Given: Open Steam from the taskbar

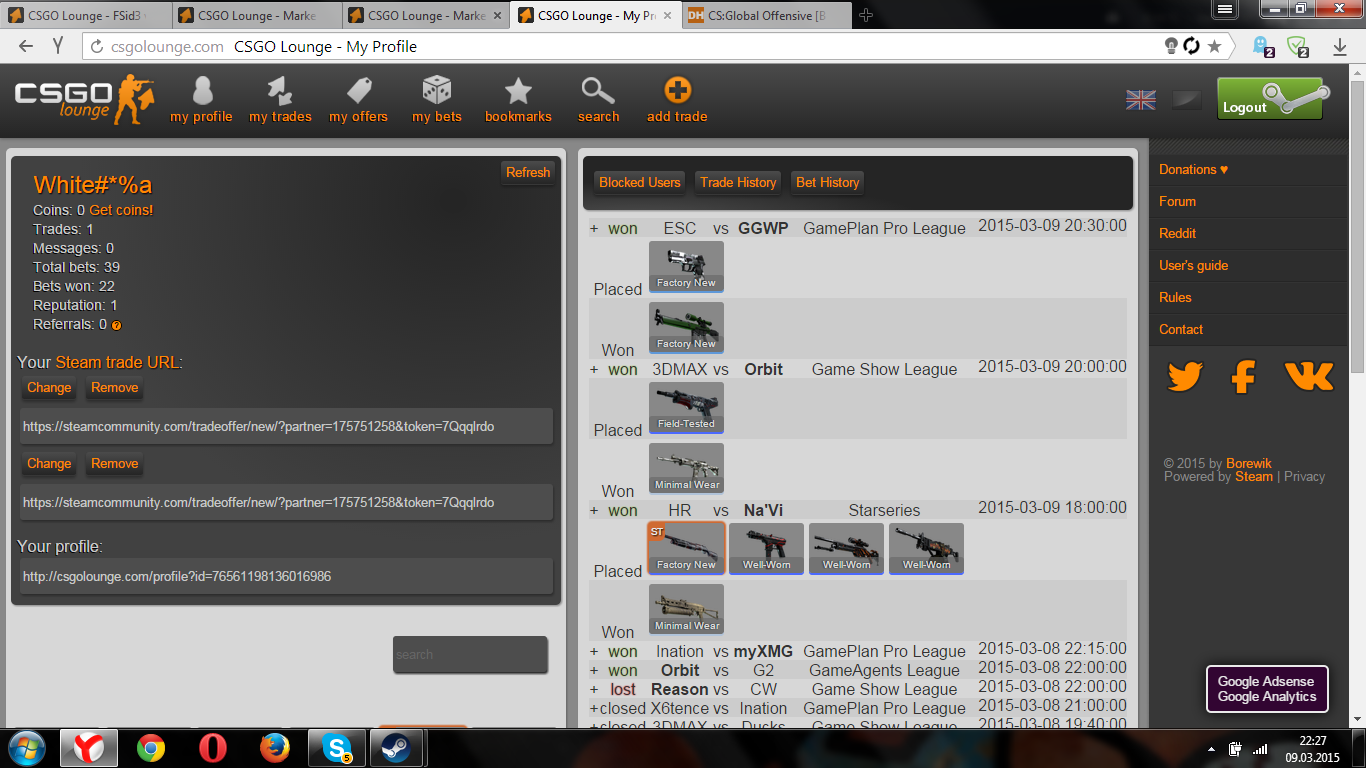Looking at the screenshot, I should pos(397,748).
